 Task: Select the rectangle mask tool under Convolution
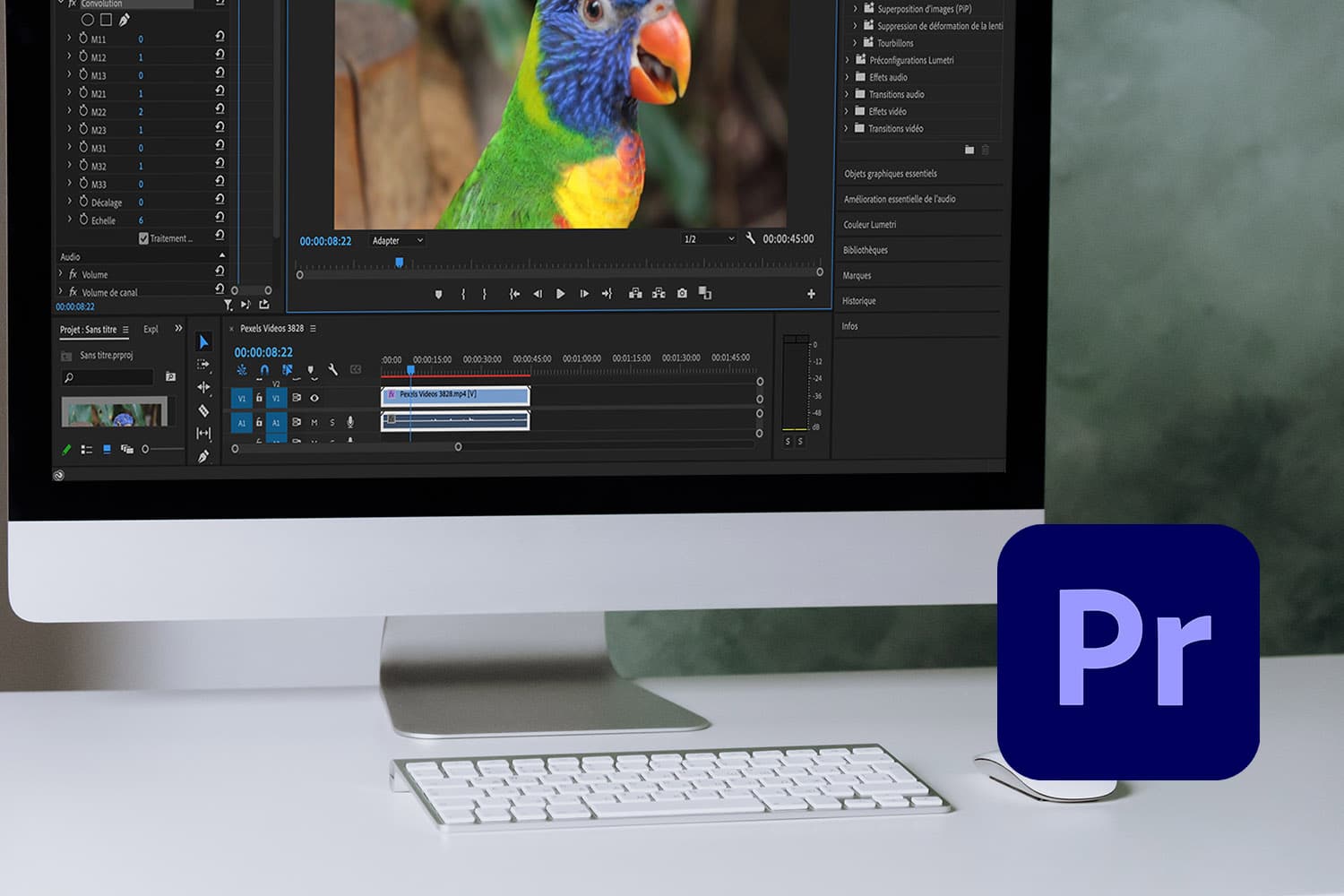coord(106,20)
